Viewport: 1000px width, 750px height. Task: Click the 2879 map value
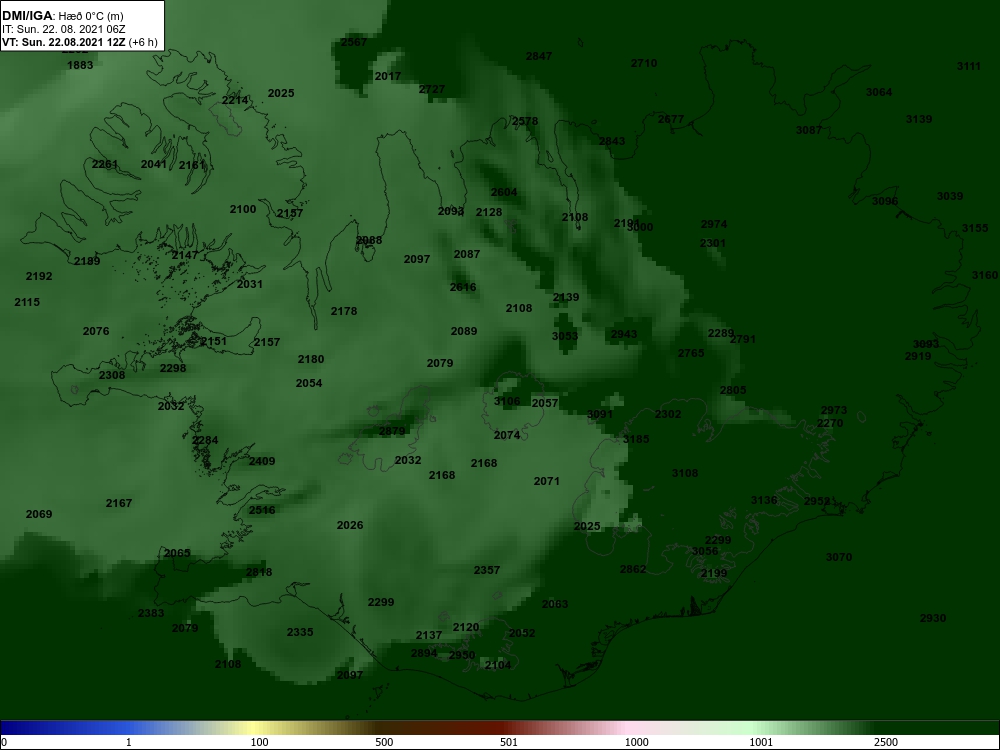tap(392, 431)
